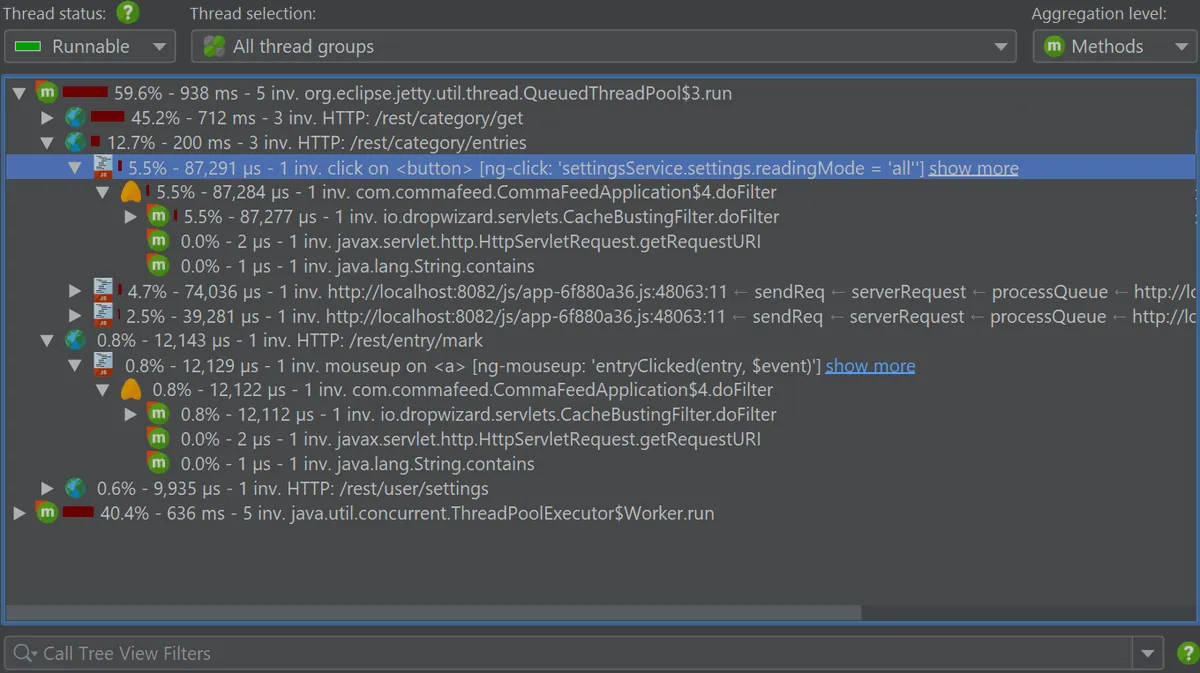
Task: Click the horizontal scrollbar under call tree
Action: click(433, 612)
